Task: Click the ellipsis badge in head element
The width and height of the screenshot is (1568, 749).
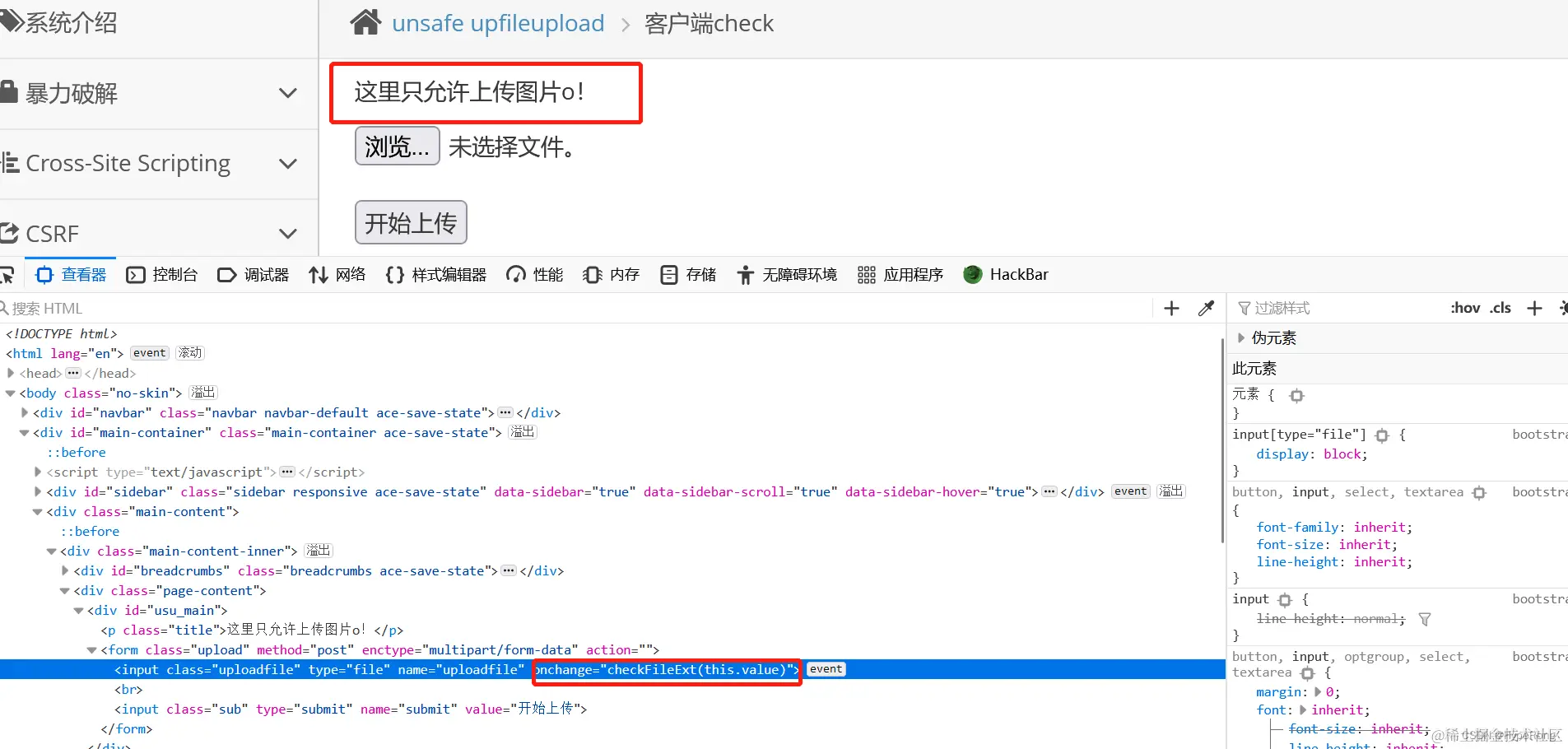Action: (73, 374)
